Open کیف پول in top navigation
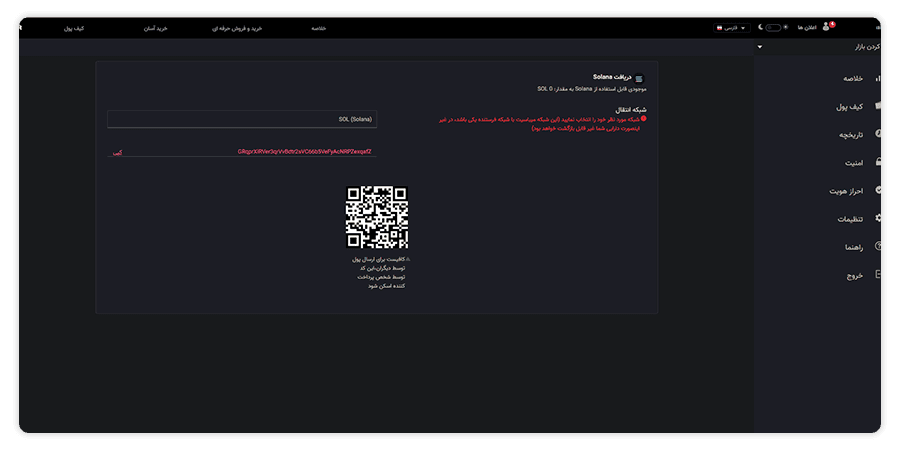900x450 pixels. [74, 28]
